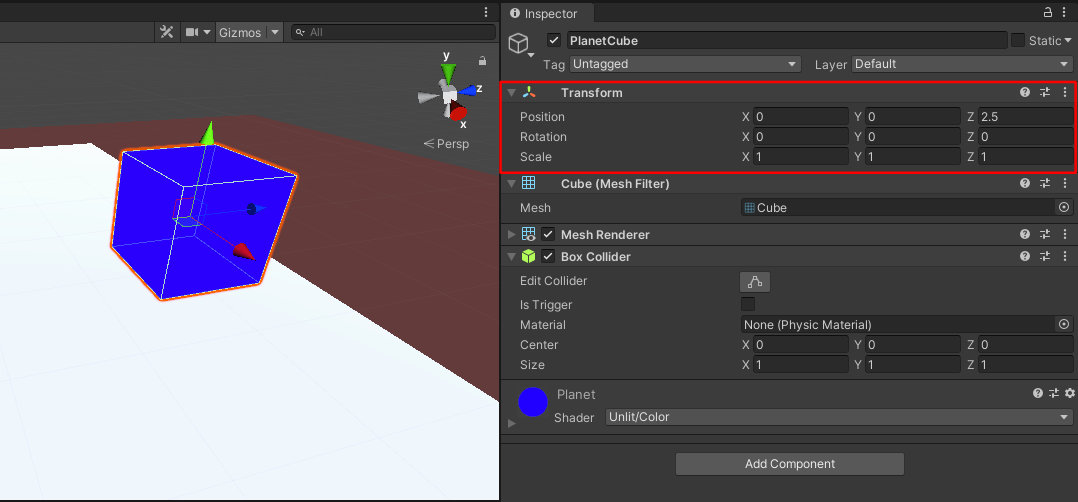
Task: Click the Rotation Y field
Action: click(x=913, y=137)
